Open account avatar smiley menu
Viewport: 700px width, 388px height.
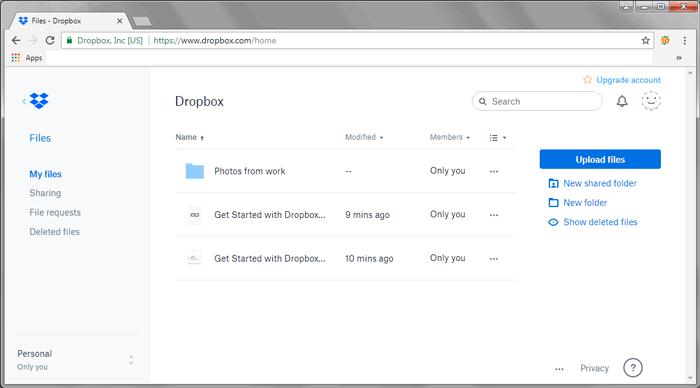click(x=651, y=101)
